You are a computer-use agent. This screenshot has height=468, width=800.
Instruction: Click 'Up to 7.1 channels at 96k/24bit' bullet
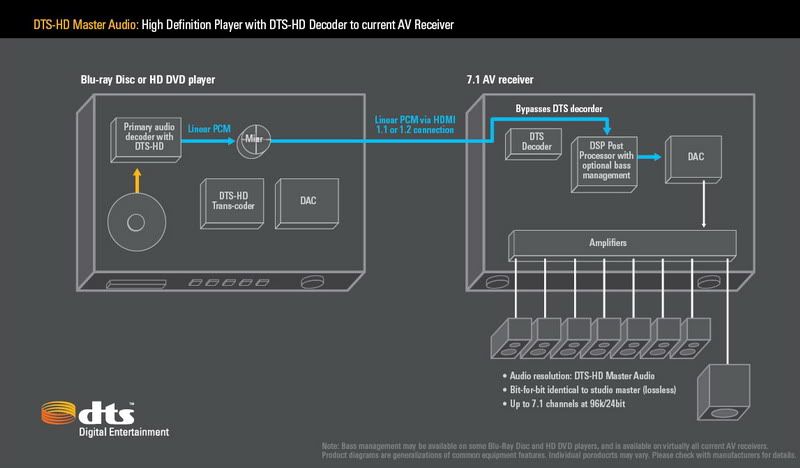click(x=564, y=404)
